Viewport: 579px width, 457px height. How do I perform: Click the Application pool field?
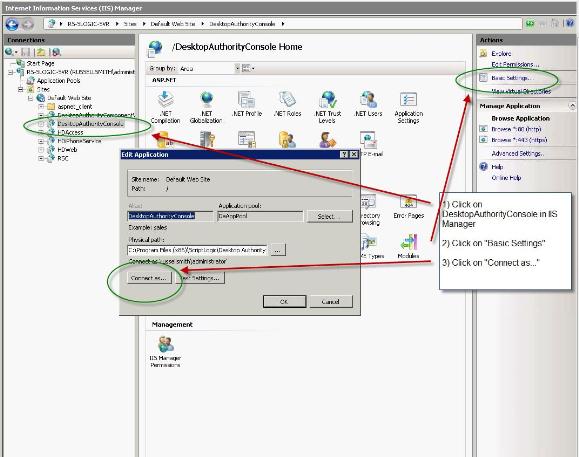(x=260, y=216)
